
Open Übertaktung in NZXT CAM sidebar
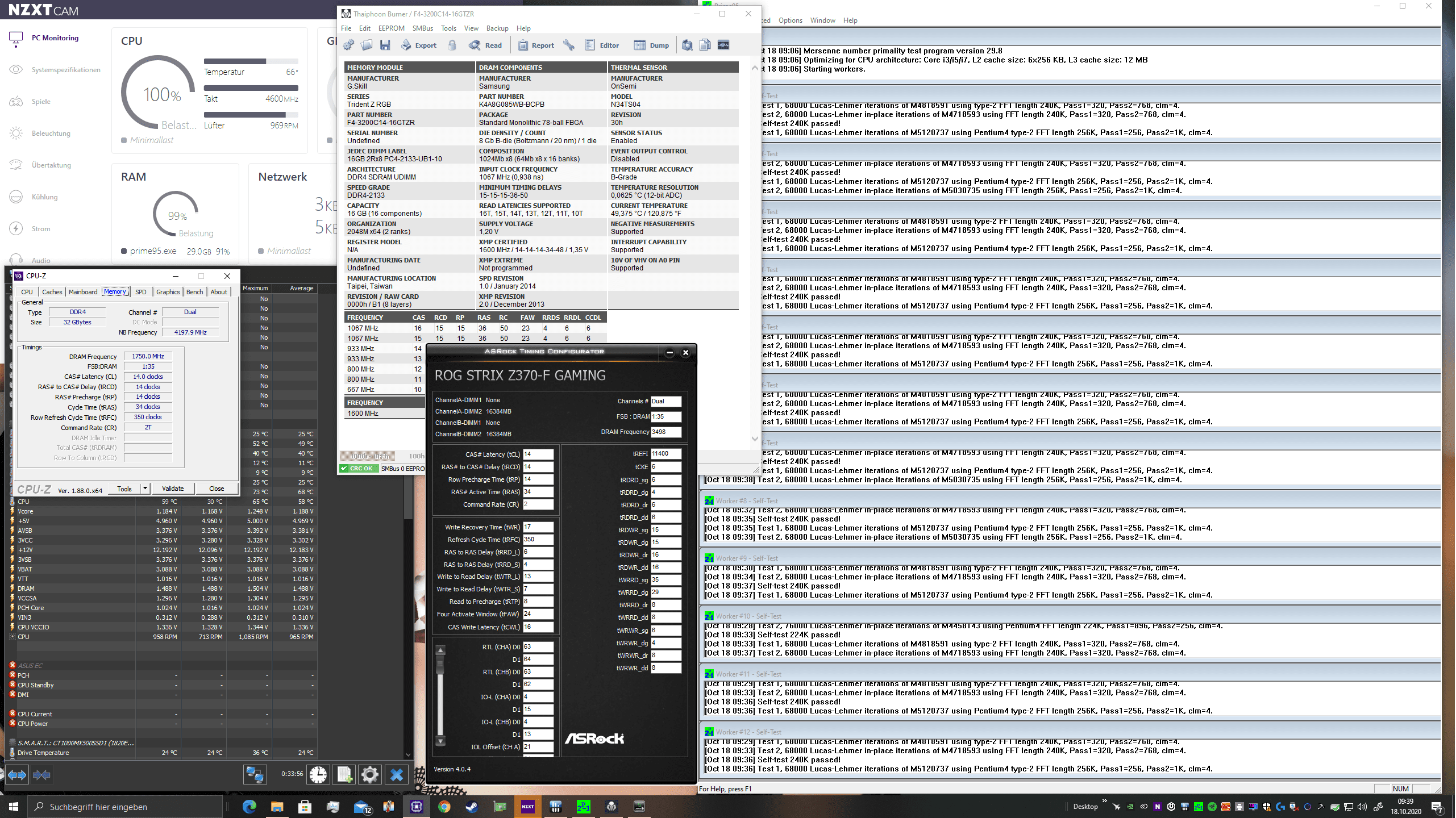tap(51, 165)
